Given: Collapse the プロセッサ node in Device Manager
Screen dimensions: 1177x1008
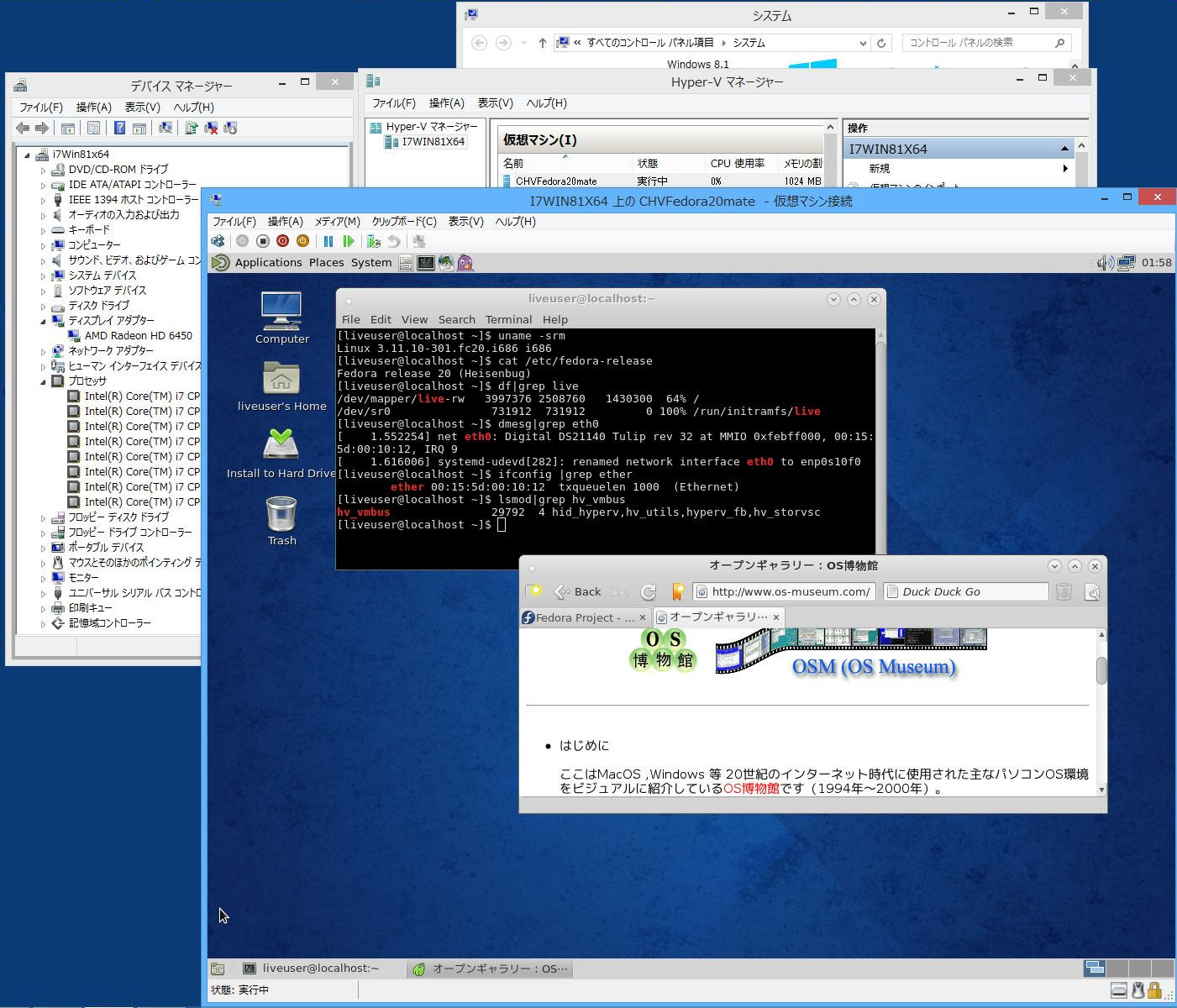Looking at the screenshot, I should (x=43, y=381).
